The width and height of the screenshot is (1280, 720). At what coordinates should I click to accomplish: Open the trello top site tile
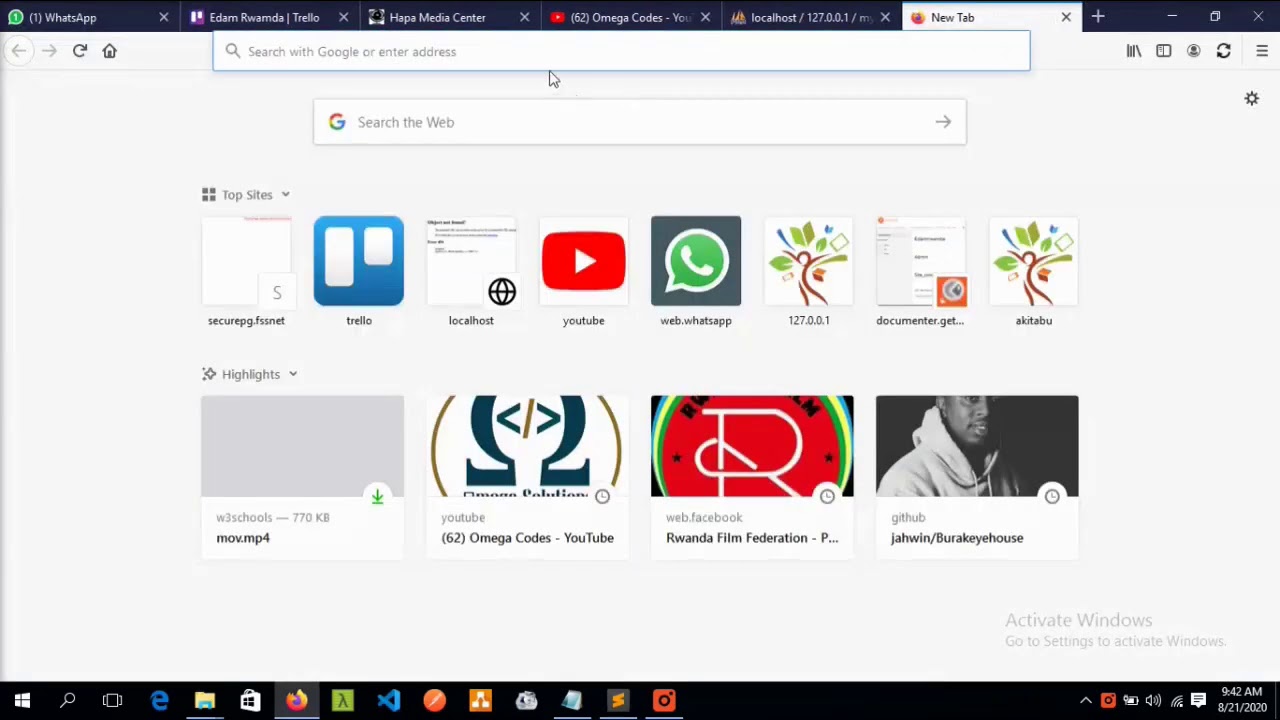(359, 272)
